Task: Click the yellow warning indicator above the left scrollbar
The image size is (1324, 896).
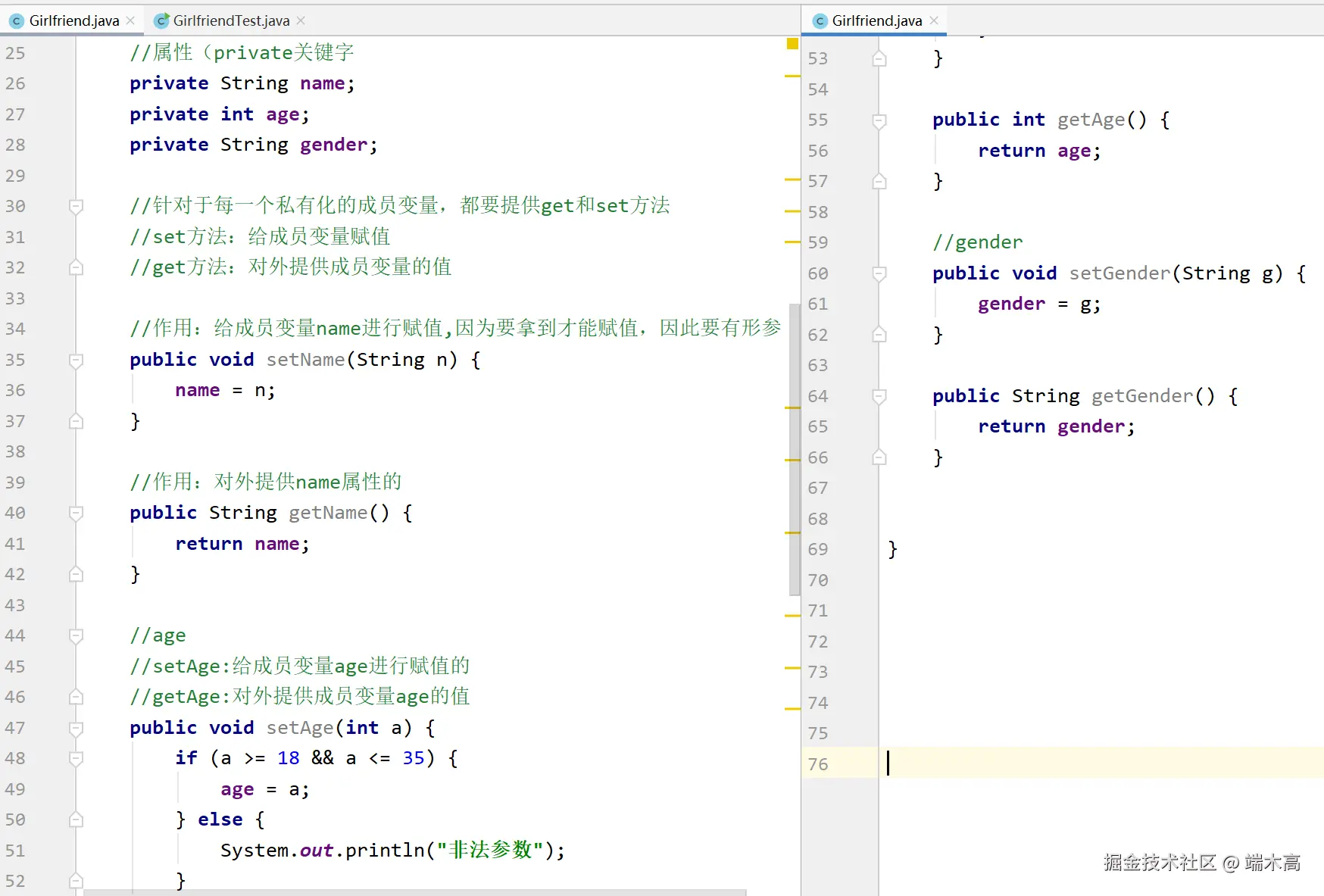Action: pyautogui.click(x=792, y=43)
